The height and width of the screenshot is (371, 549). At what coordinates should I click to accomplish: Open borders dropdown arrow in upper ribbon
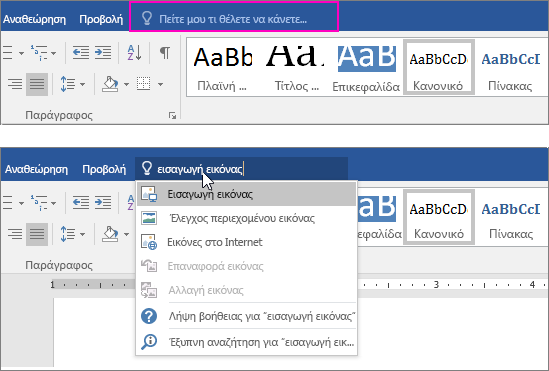[160, 84]
